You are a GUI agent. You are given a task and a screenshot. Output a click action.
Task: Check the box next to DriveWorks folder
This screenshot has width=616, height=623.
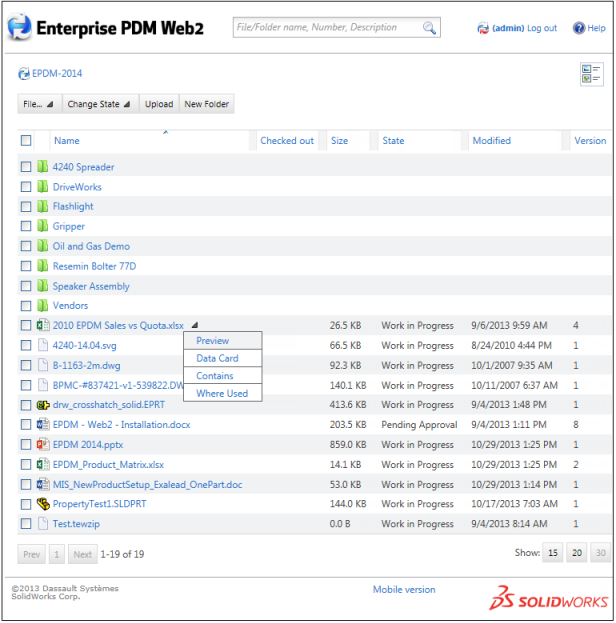[26, 187]
